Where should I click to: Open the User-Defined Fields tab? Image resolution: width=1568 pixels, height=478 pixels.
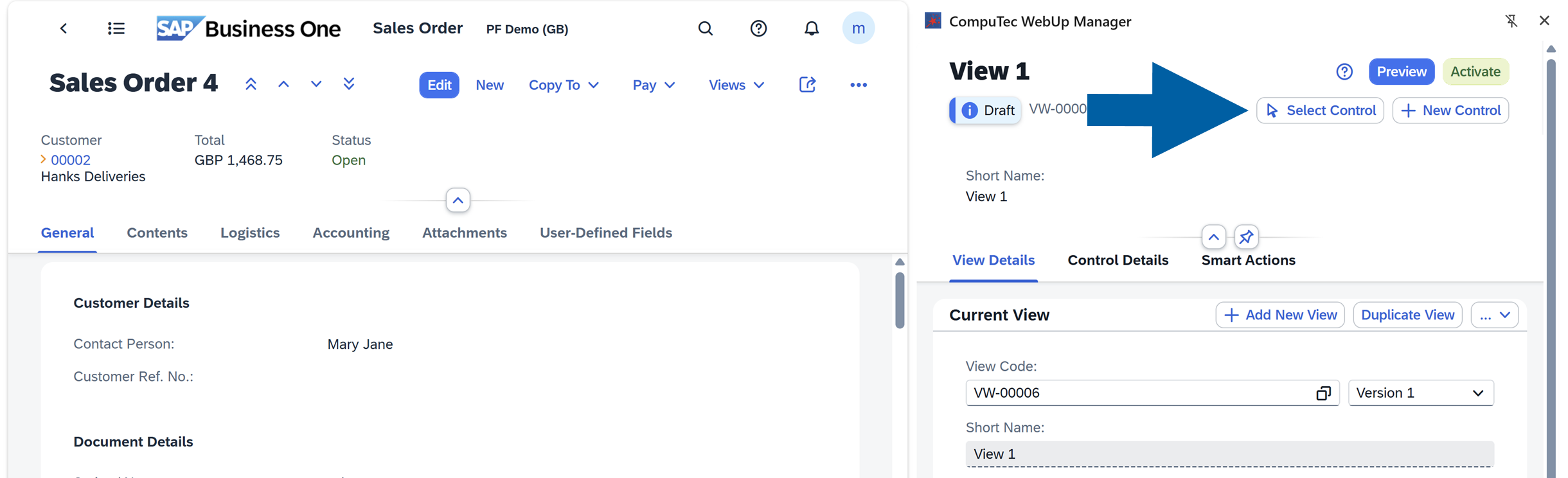(606, 233)
